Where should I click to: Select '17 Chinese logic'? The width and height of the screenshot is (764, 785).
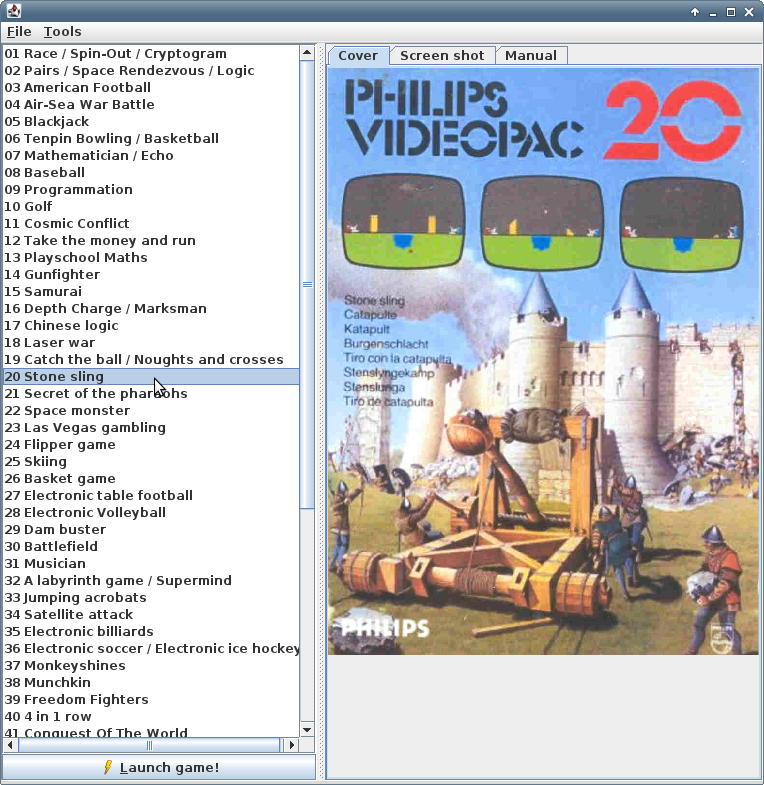tap(151, 326)
